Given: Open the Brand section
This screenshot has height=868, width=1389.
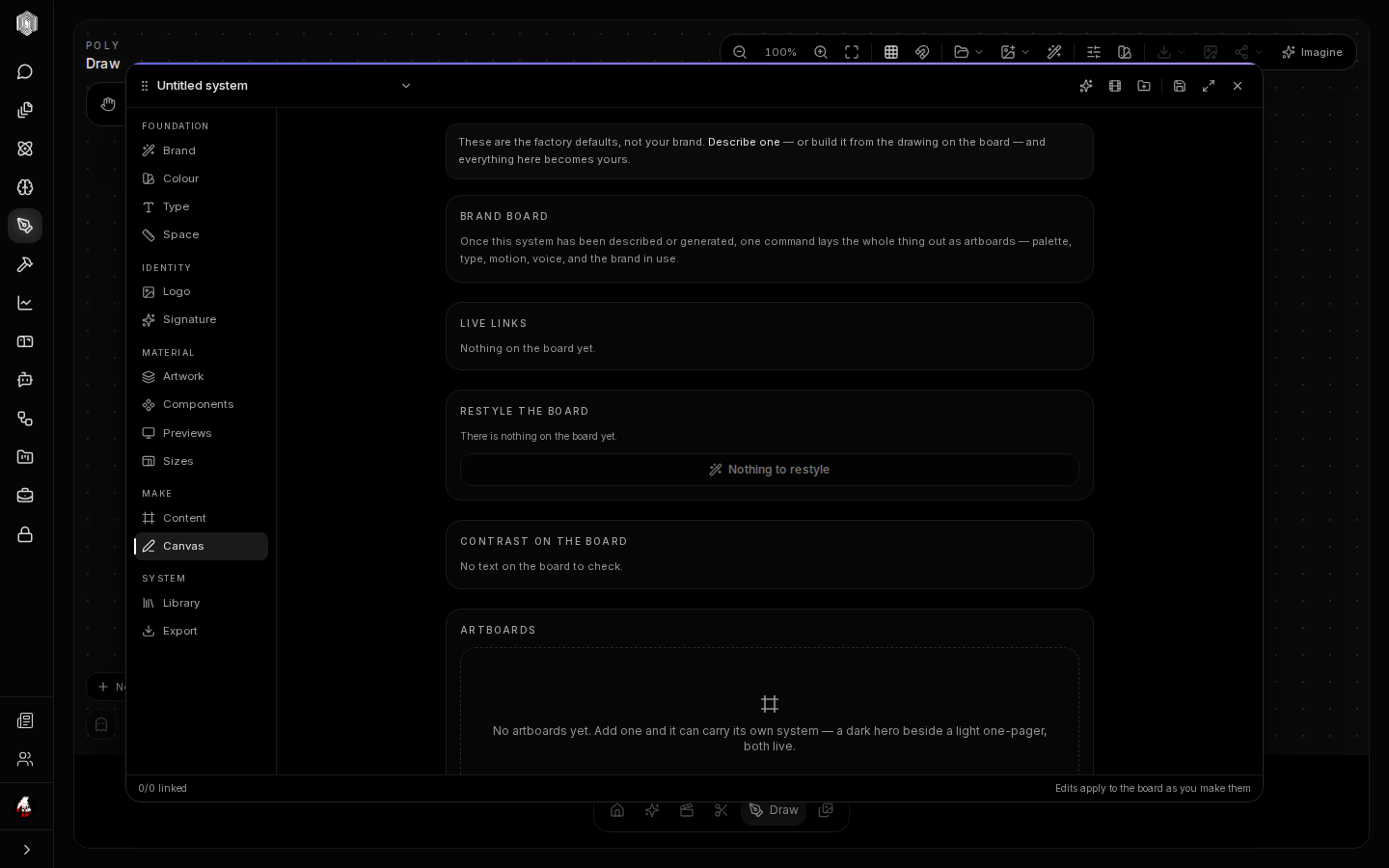Looking at the screenshot, I should (202, 150).
